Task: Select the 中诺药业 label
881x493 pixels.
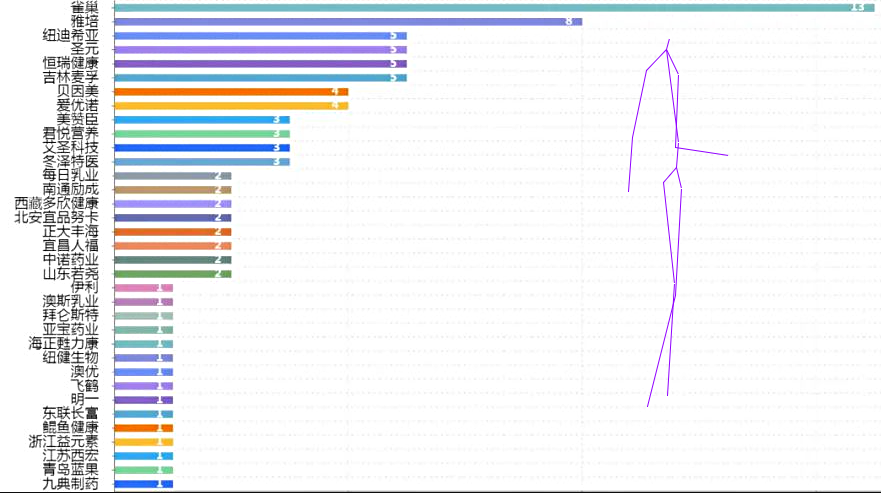Action: coord(71,260)
